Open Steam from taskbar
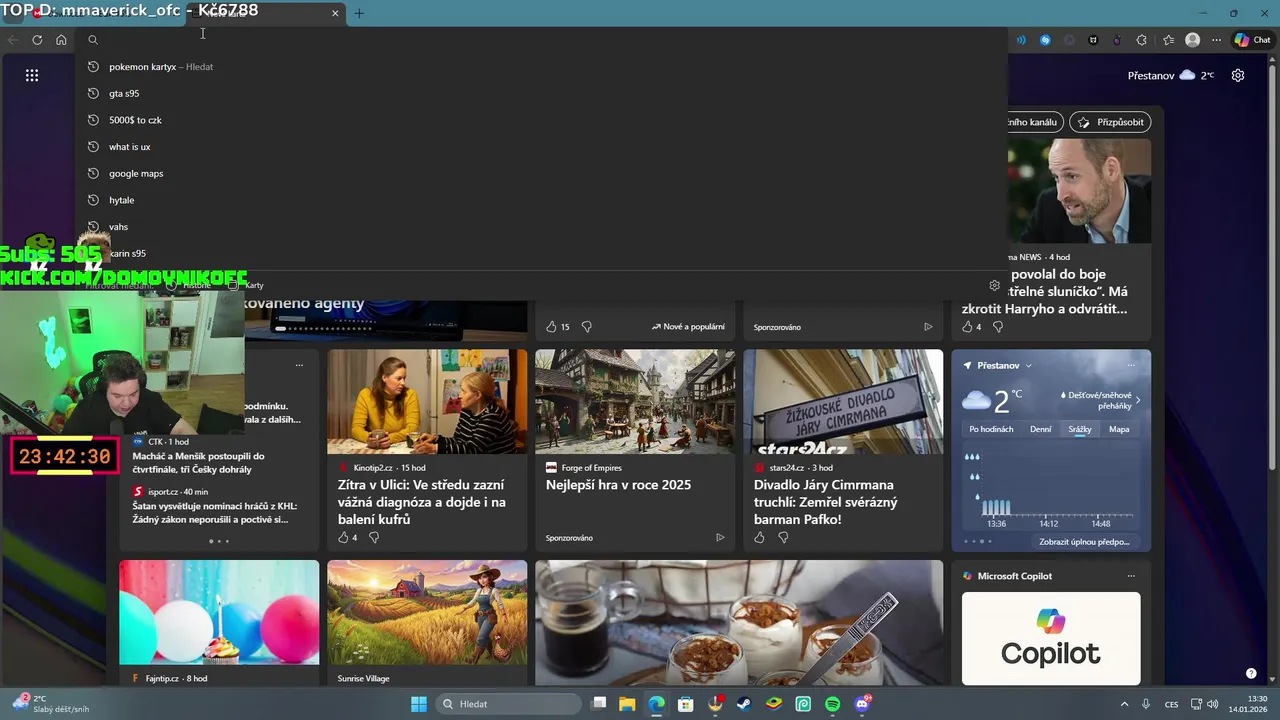The height and width of the screenshot is (720, 1280). point(744,704)
